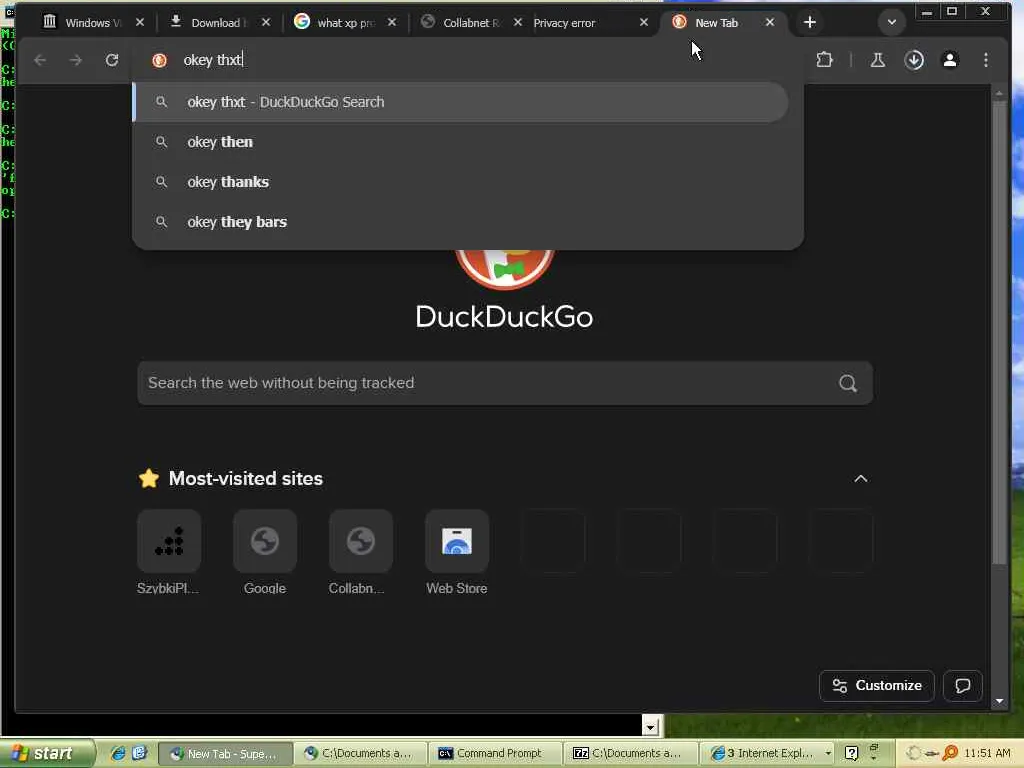Click the page vertical scrollbar
Screen dimensions: 1024x768
coord(999,333)
